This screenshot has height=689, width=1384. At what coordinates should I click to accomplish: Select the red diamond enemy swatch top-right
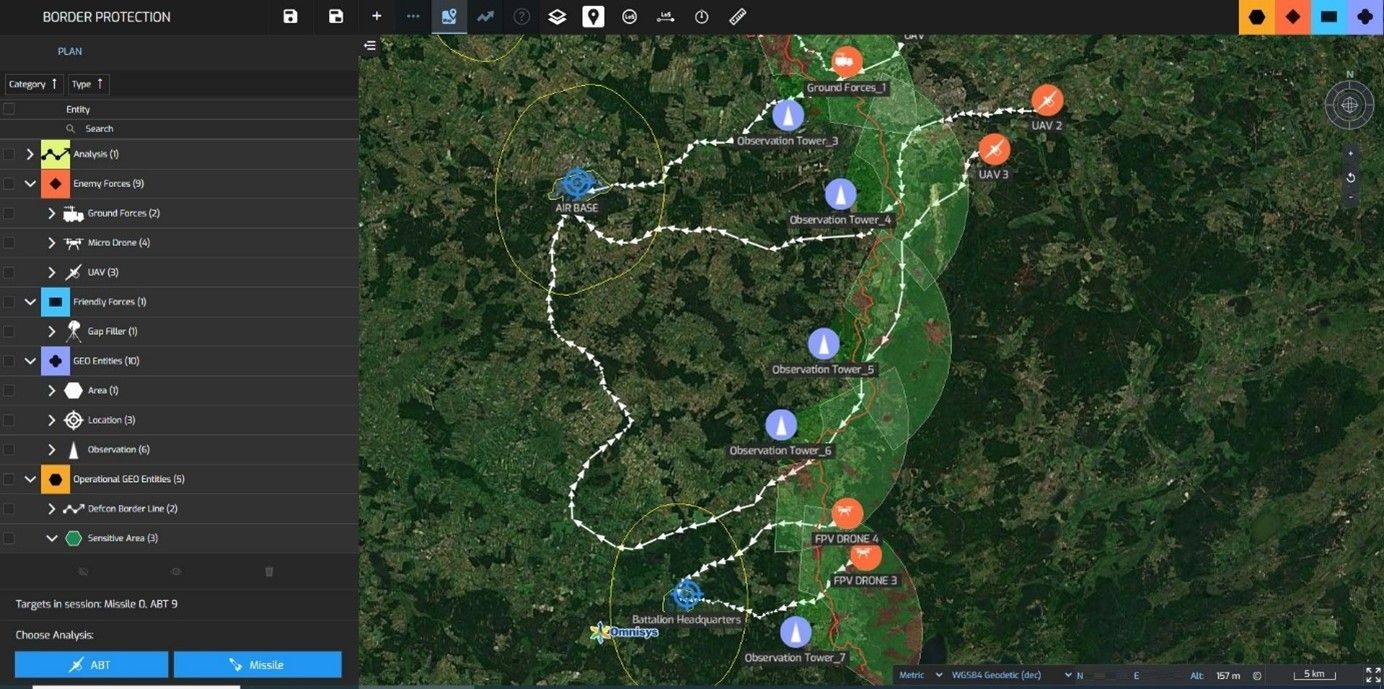click(x=1293, y=17)
